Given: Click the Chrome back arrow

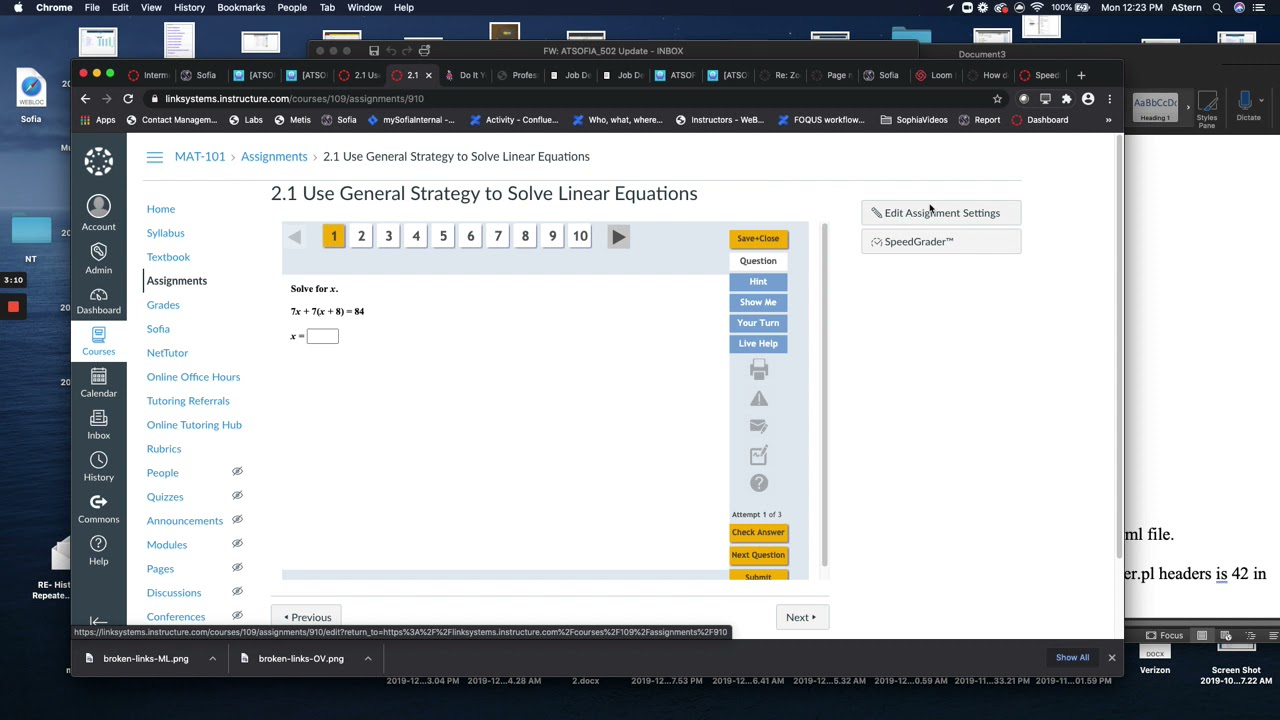Looking at the screenshot, I should tap(85, 99).
